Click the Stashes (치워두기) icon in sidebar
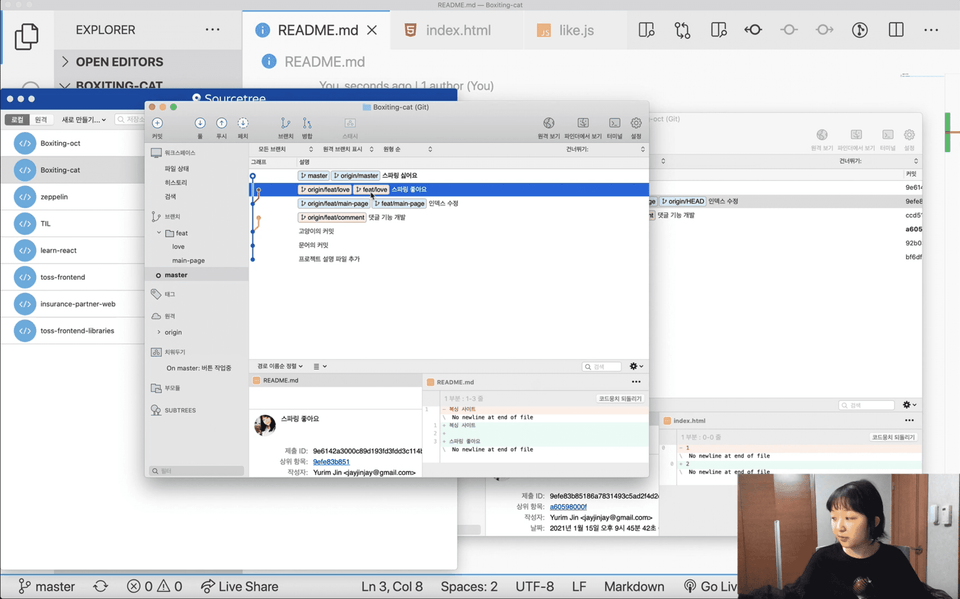Viewport: 960px width, 599px height. 156,352
